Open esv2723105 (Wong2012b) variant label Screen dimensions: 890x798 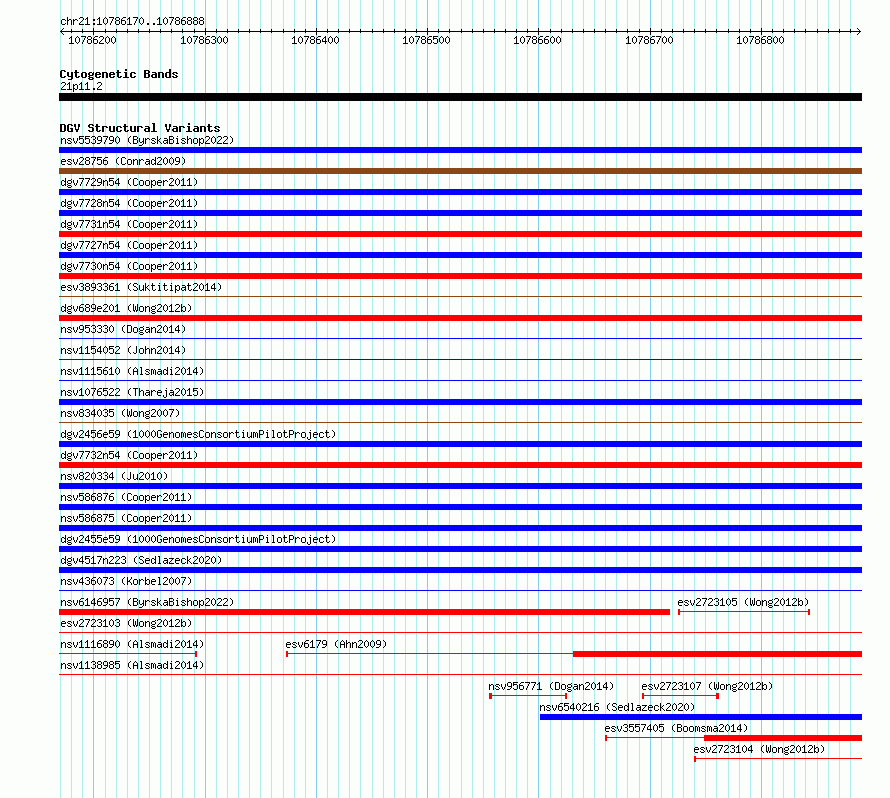tap(743, 602)
